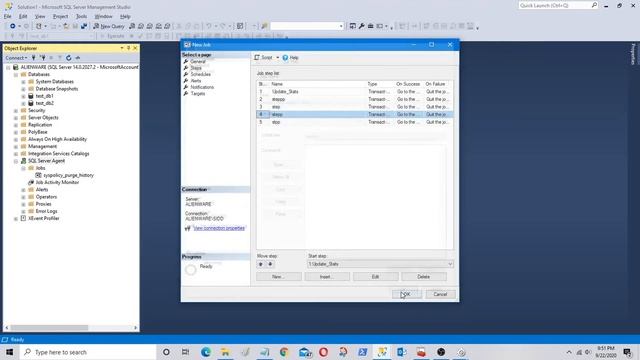Click the Save All toolbar icon
Screen dimensions: 640x360
[x=84, y=26]
